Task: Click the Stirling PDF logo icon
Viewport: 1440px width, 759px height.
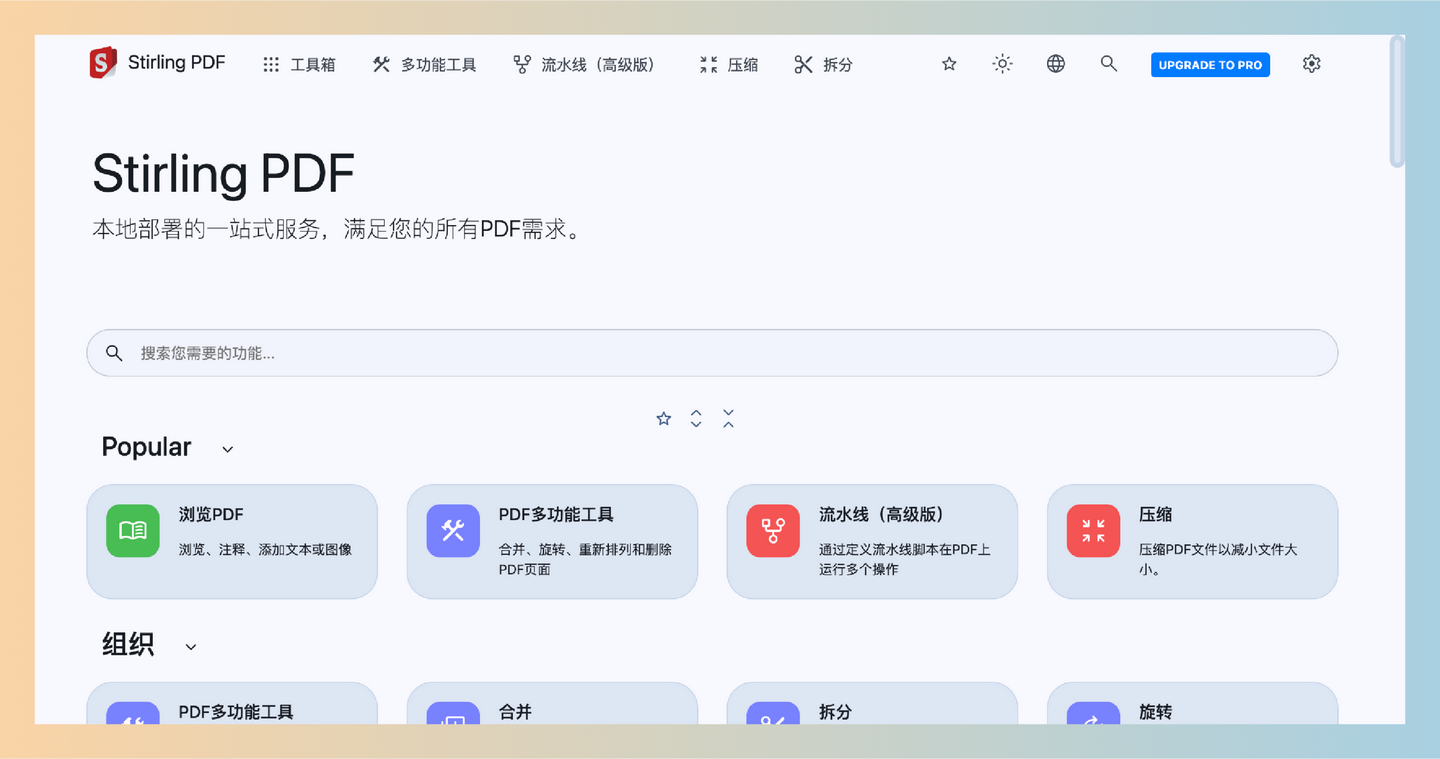Action: click(103, 63)
